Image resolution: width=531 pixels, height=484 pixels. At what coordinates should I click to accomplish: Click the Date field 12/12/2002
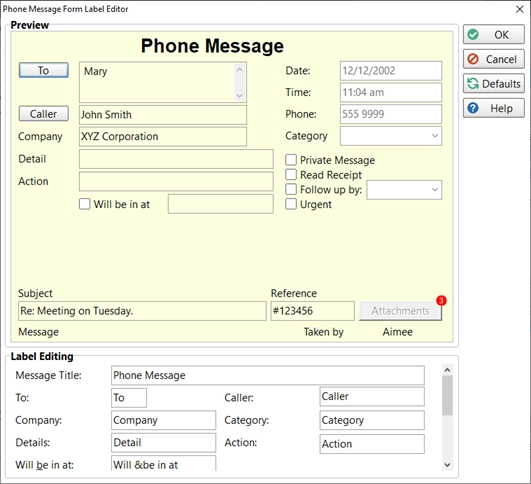point(391,71)
